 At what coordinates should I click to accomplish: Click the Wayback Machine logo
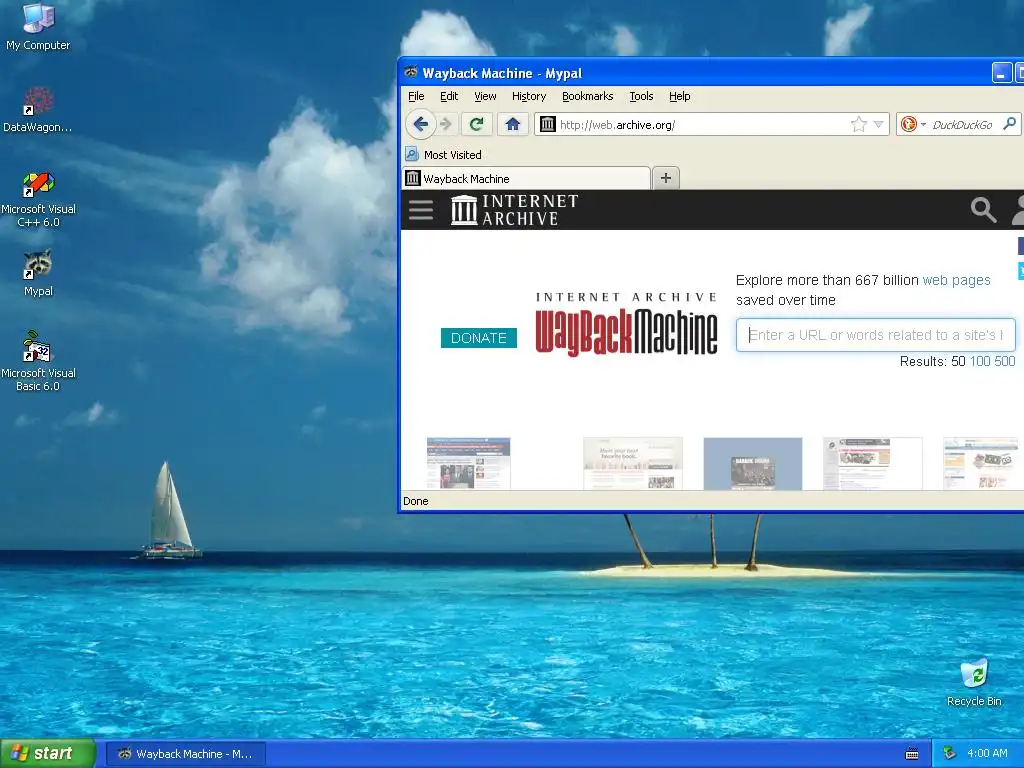[x=626, y=325]
